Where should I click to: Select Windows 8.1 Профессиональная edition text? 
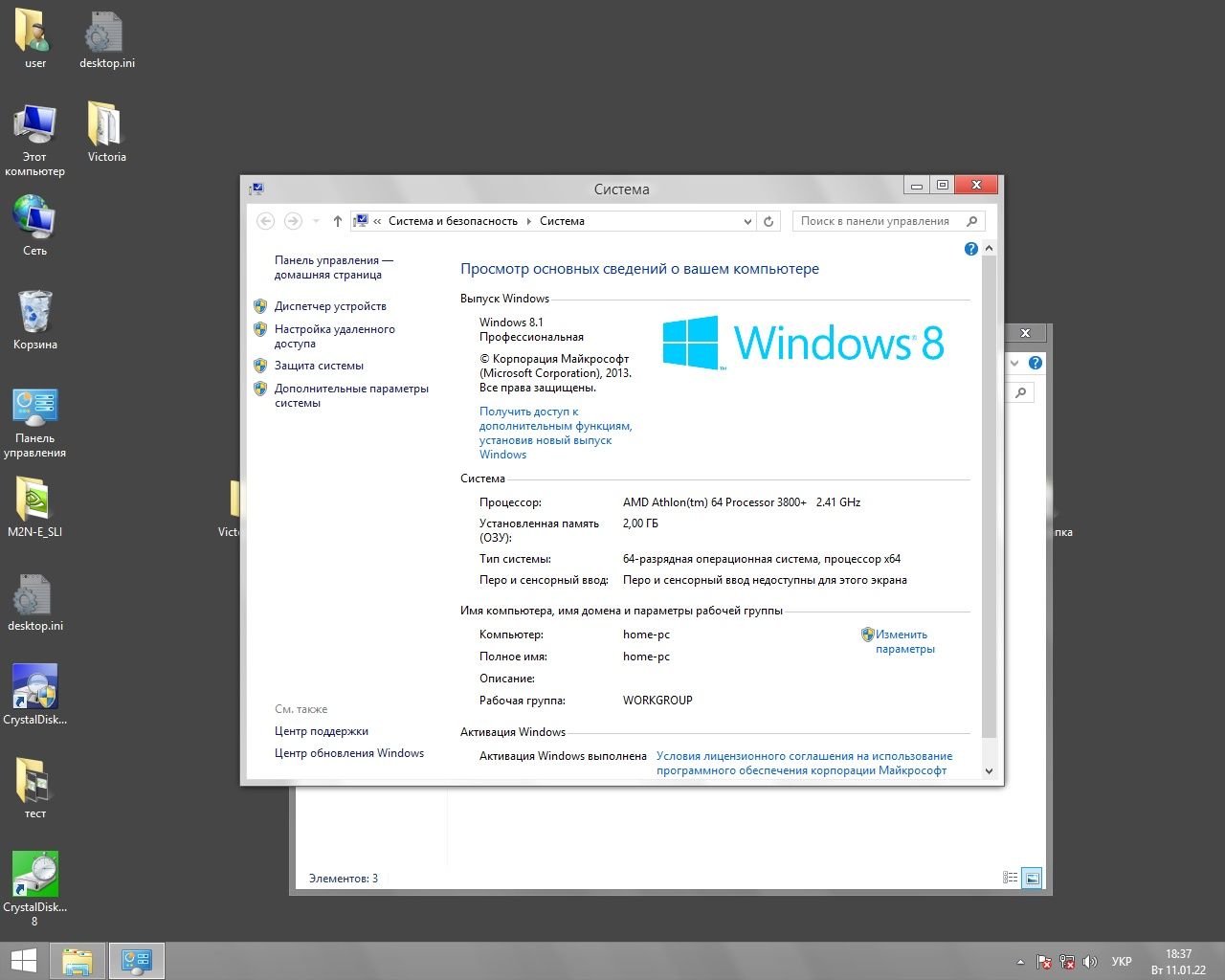(531, 329)
